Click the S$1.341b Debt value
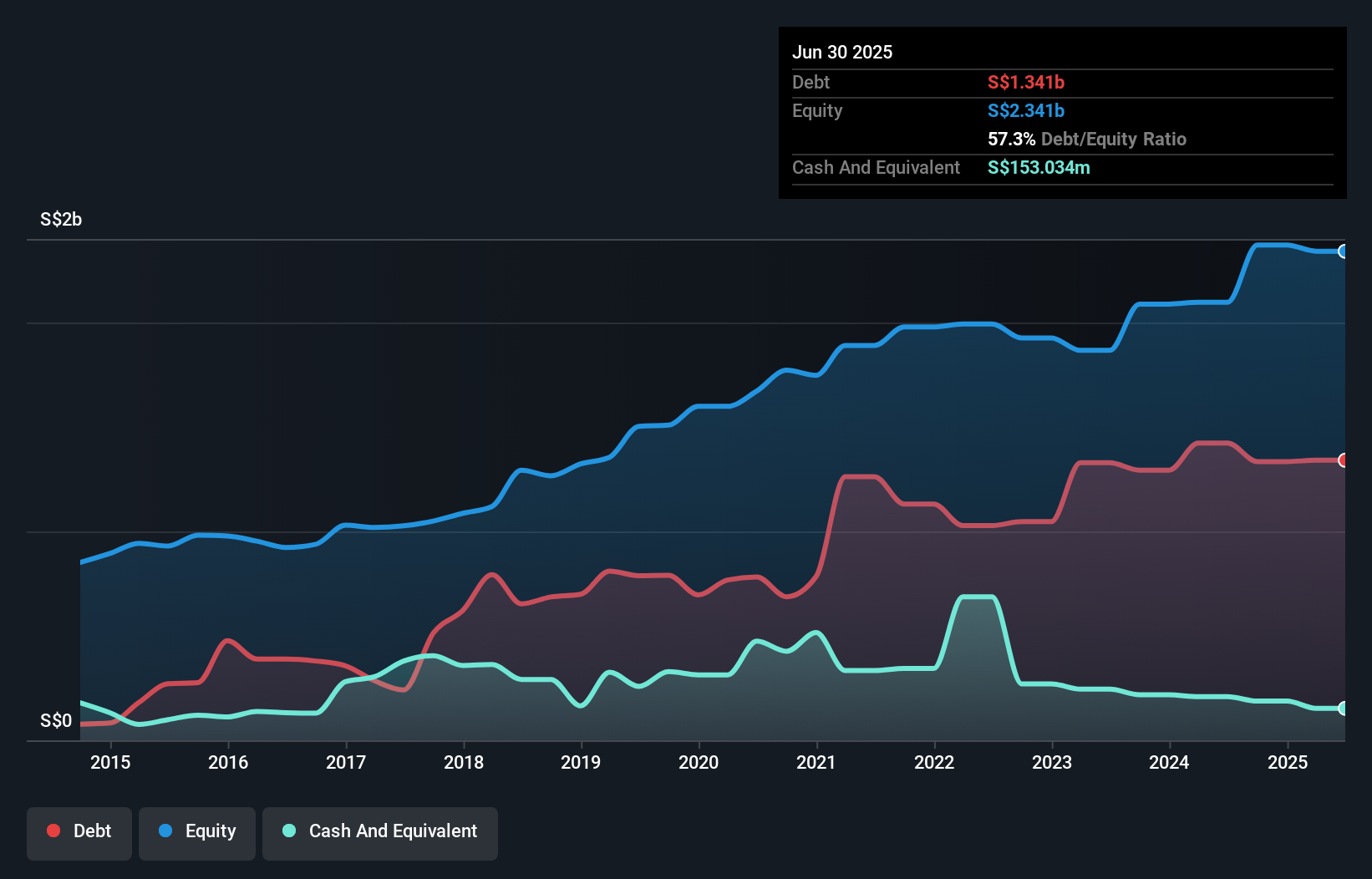 [1024, 82]
